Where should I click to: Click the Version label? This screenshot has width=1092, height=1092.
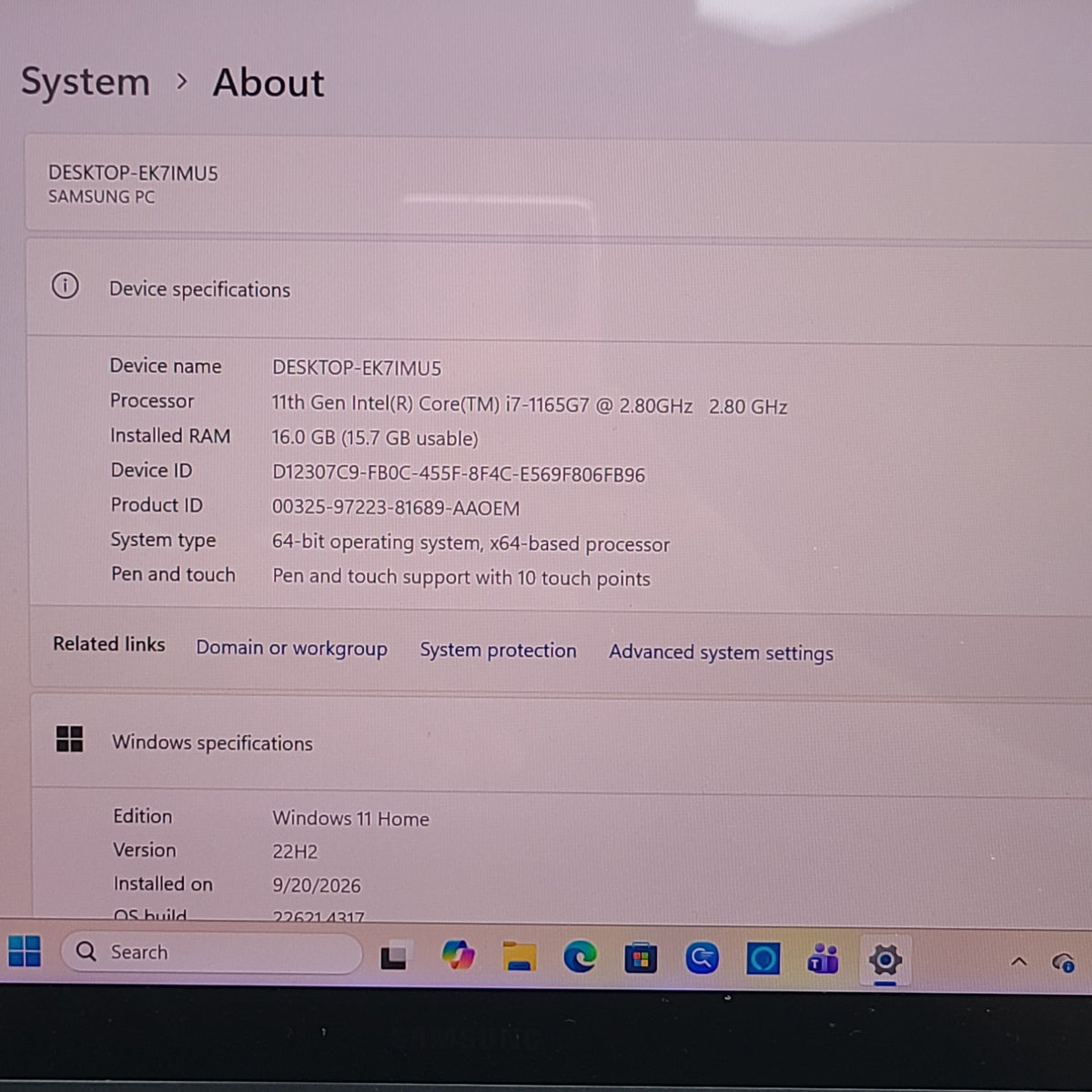tap(145, 850)
